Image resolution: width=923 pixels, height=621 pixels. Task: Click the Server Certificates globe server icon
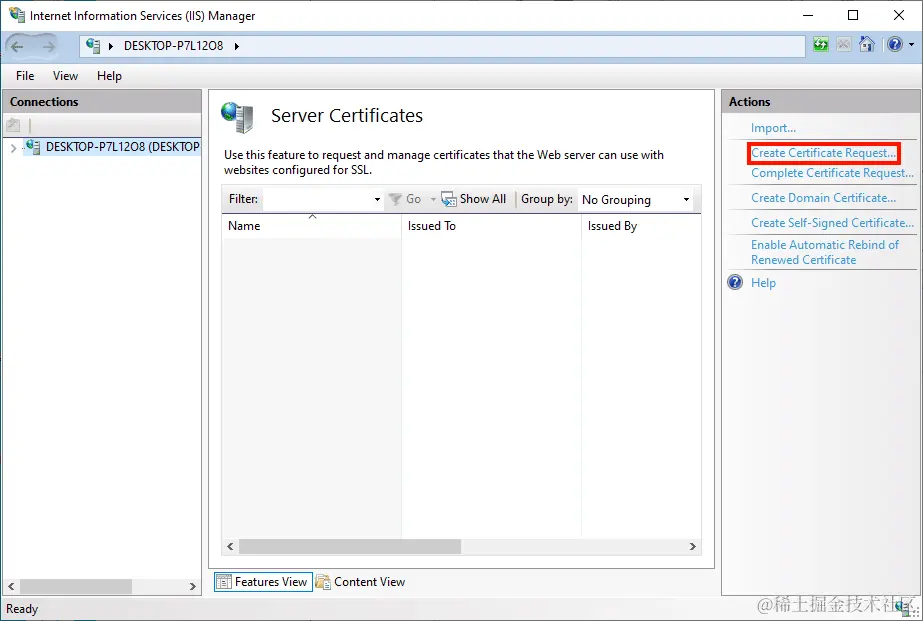[237, 117]
